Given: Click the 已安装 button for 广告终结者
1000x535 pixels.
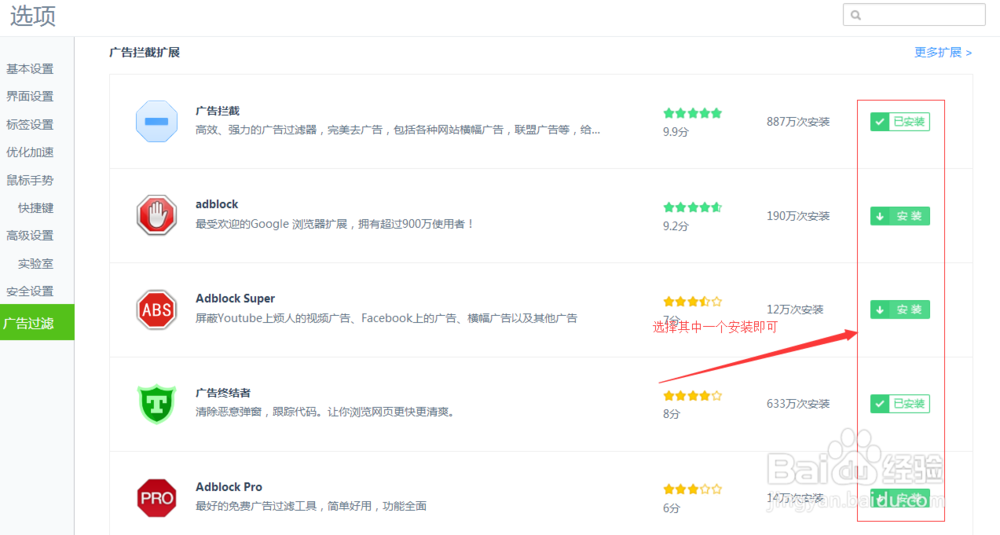Looking at the screenshot, I should pyautogui.click(x=900, y=404).
